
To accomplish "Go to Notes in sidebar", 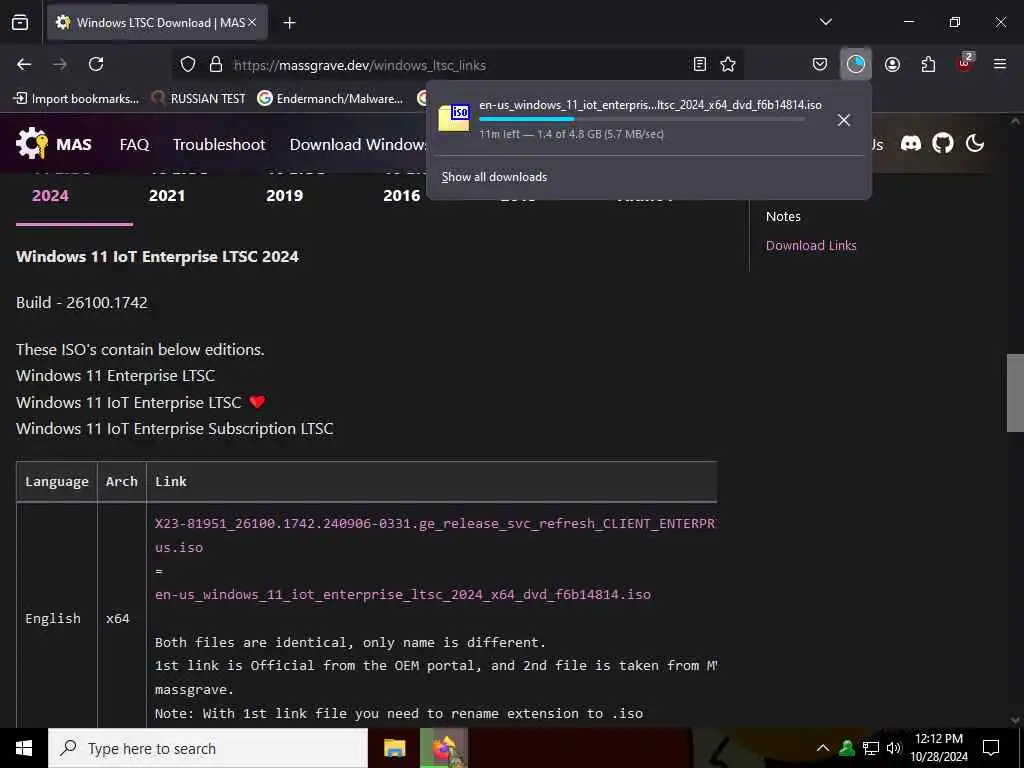I will tap(783, 216).
